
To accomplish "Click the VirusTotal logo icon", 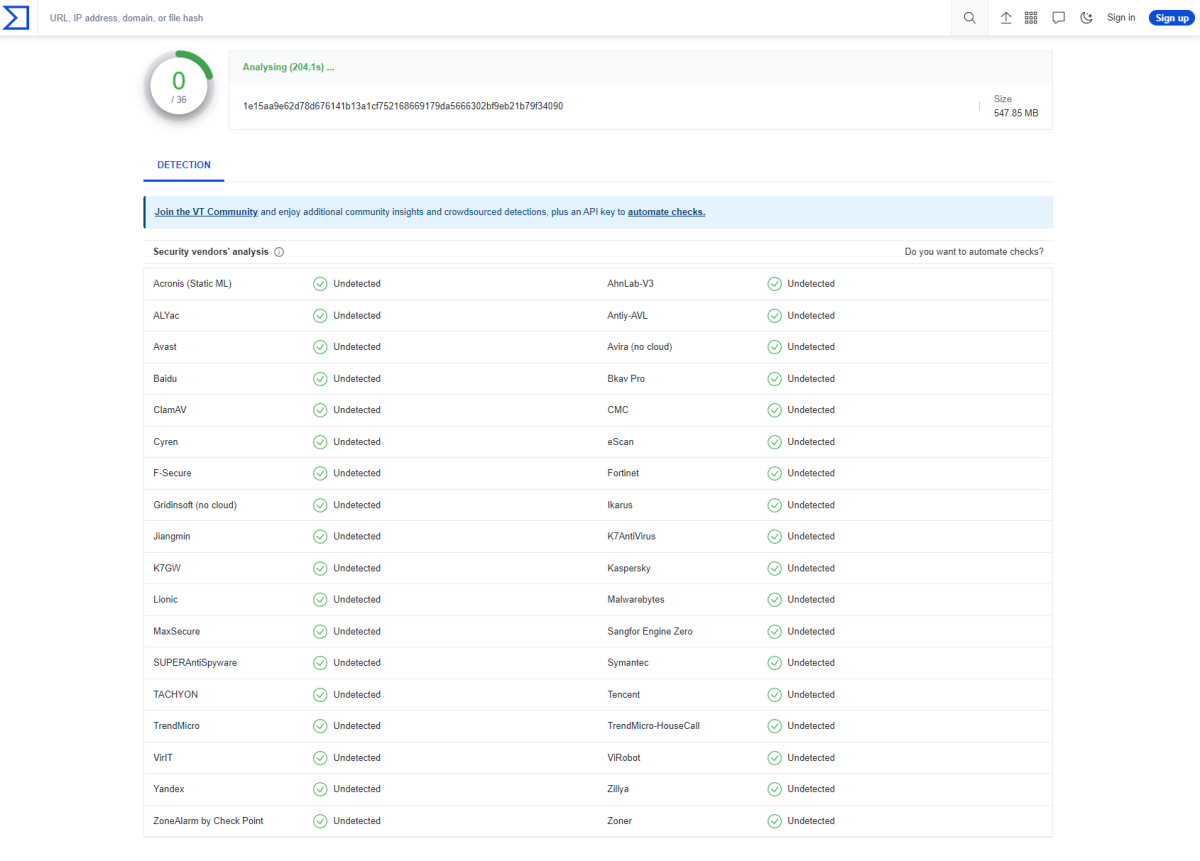I will tap(17, 17).
